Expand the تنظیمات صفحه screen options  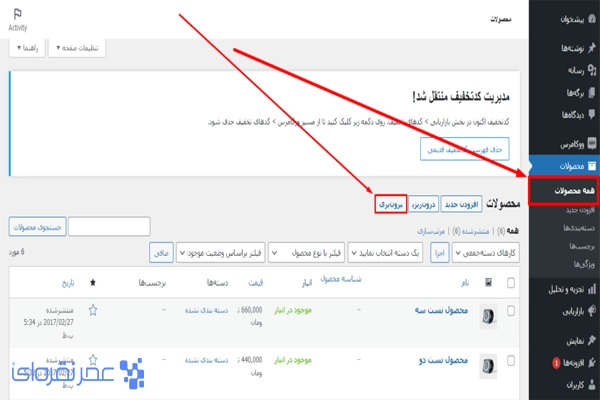point(77,48)
